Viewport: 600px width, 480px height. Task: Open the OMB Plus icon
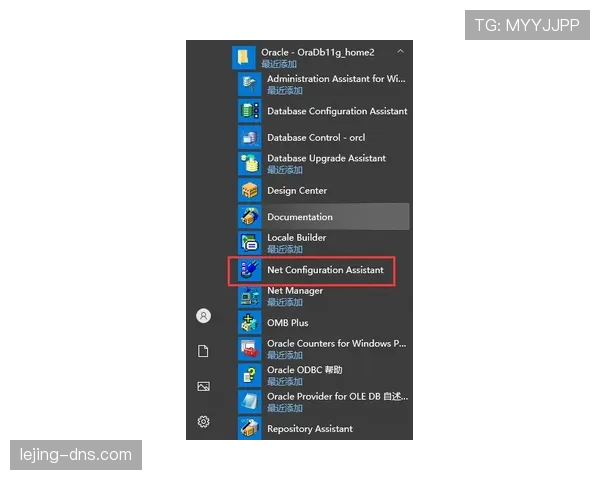pos(249,322)
